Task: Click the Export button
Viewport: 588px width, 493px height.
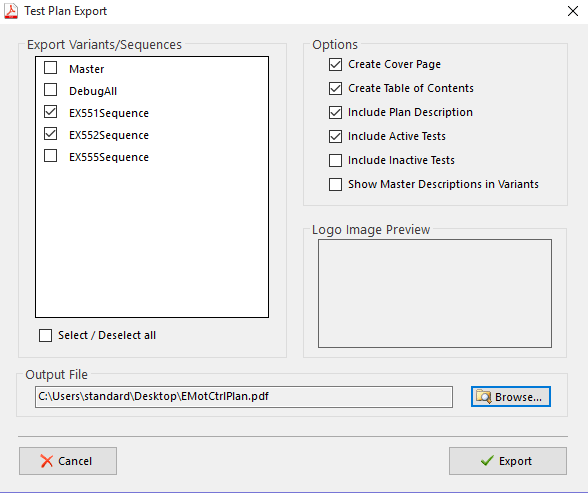Action: click(x=508, y=461)
